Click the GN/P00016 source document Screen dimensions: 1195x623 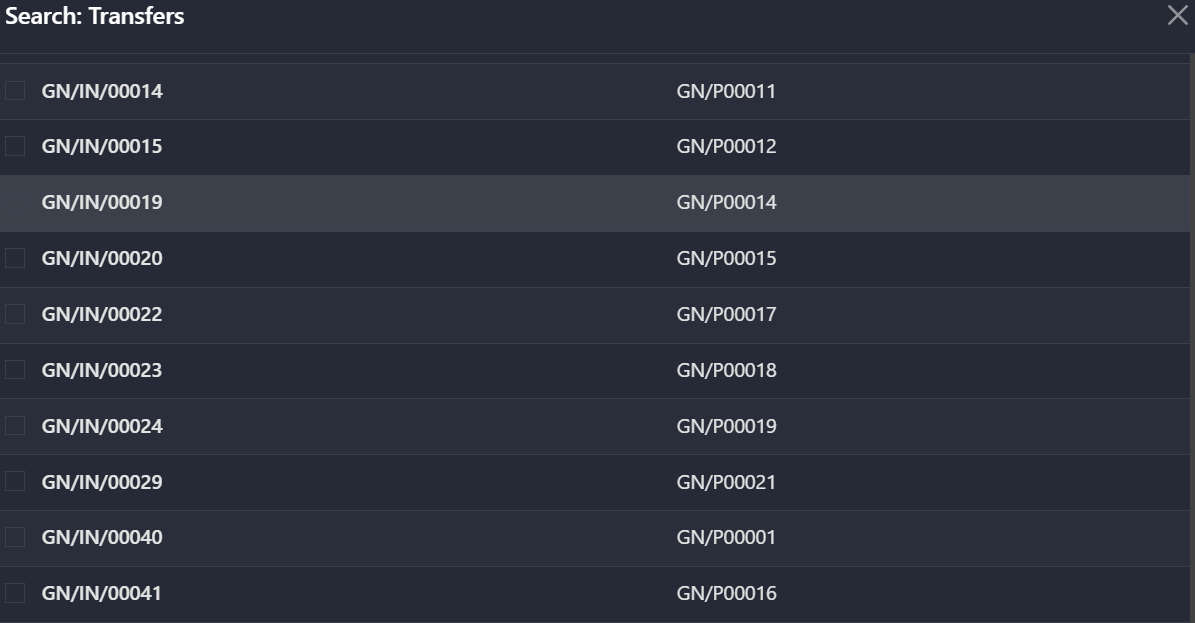tap(726, 594)
